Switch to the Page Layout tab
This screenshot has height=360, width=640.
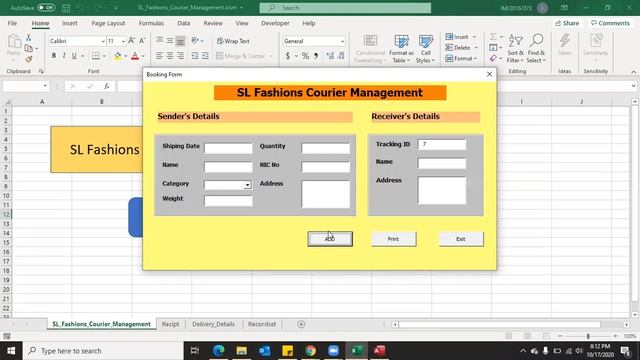[108, 23]
